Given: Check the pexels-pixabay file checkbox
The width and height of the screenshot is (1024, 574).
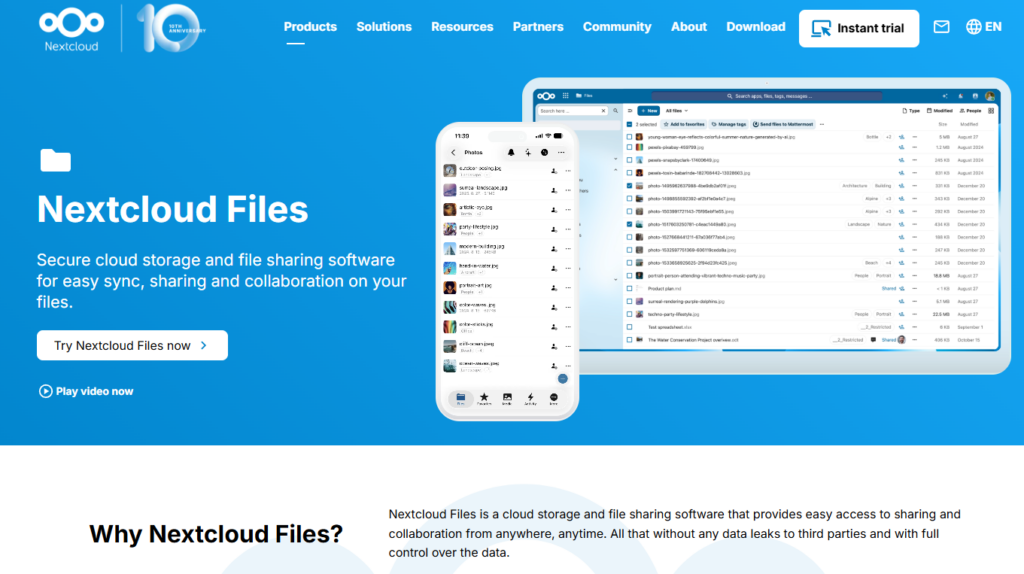Looking at the screenshot, I should (630, 148).
